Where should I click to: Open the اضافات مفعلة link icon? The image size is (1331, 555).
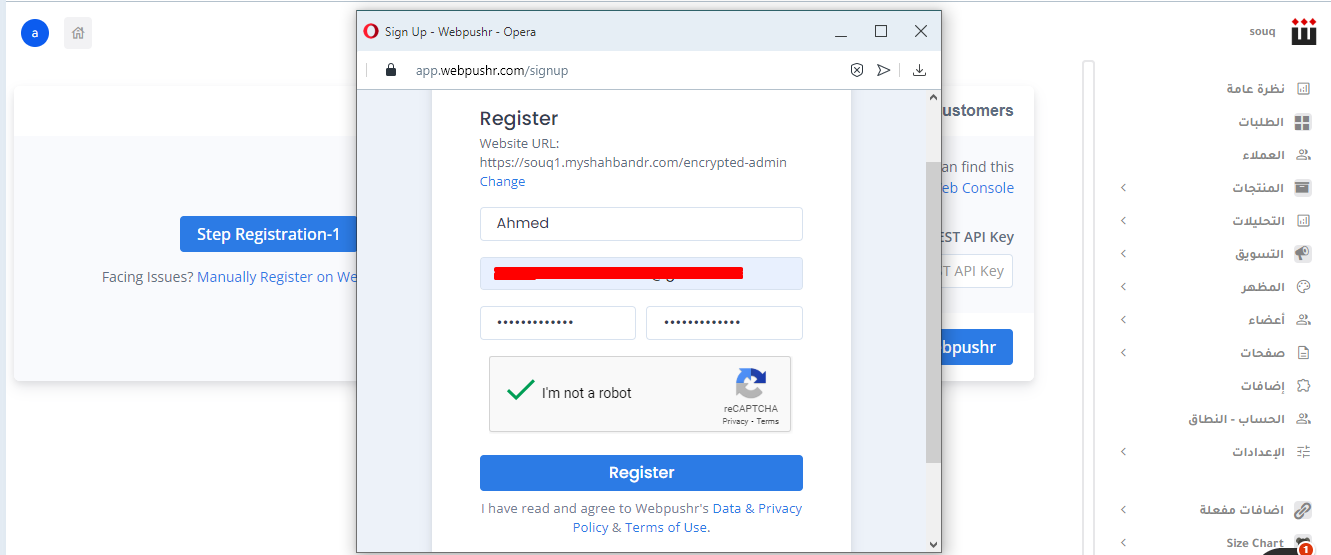1303,510
